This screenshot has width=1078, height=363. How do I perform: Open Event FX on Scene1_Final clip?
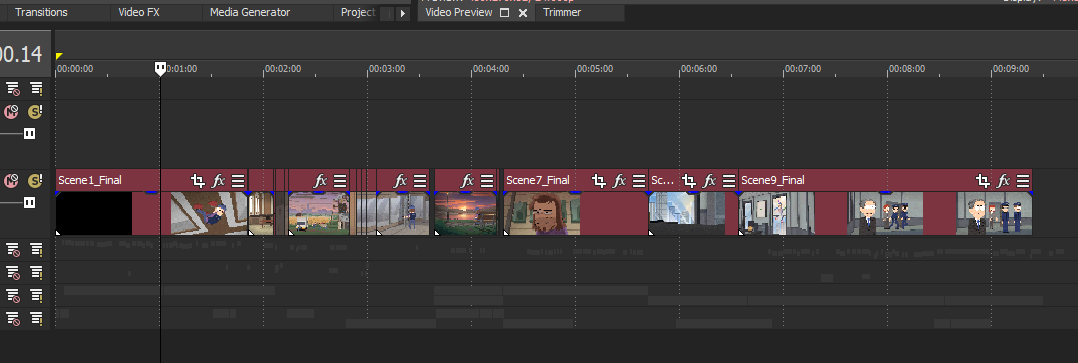pos(218,181)
